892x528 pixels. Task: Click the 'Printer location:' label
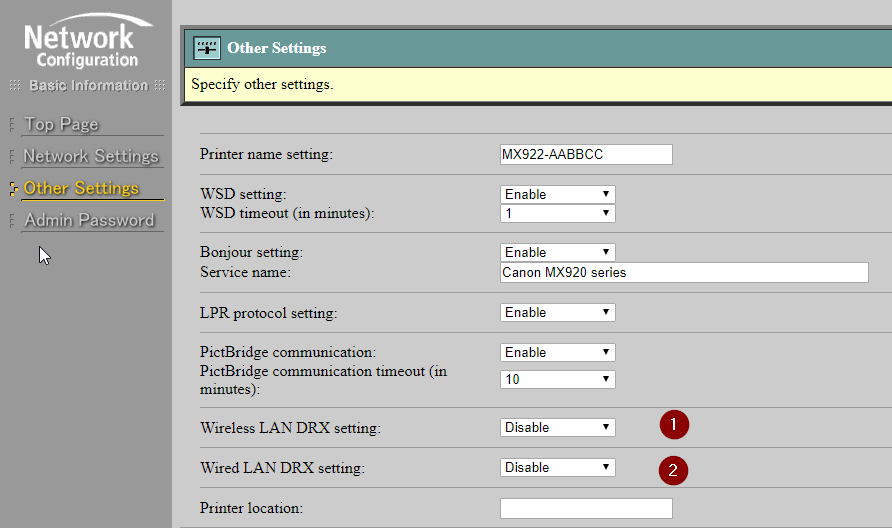coord(251,508)
